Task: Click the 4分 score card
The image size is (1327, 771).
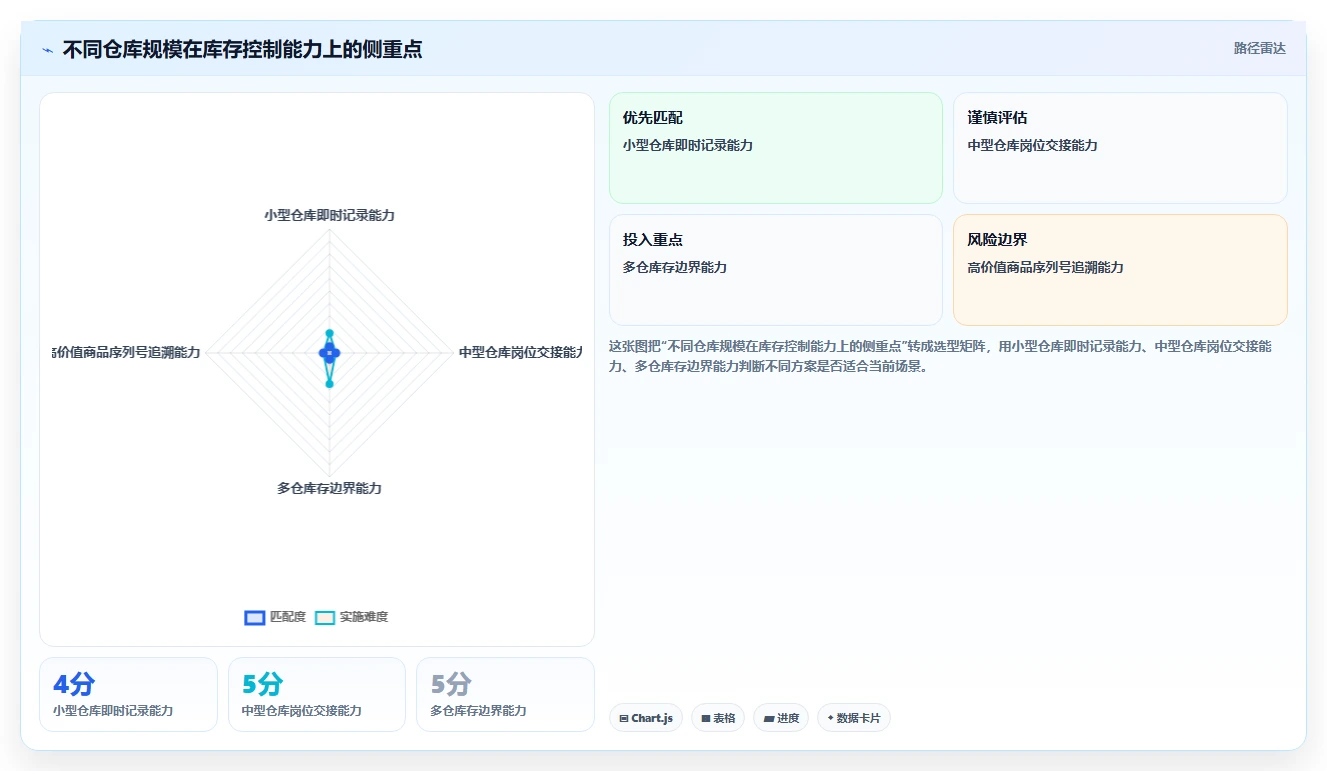Action: pyautogui.click(x=128, y=694)
